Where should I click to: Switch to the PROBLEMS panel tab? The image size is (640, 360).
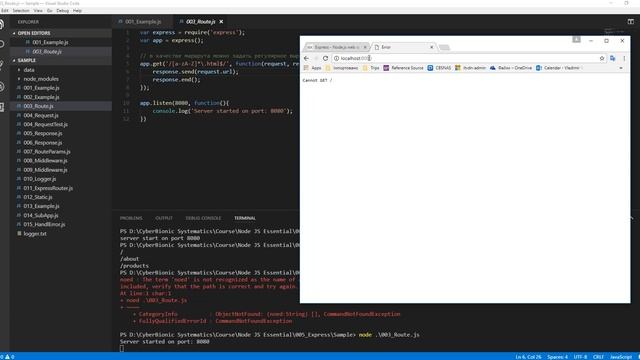pyautogui.click(x=131, y=218)
